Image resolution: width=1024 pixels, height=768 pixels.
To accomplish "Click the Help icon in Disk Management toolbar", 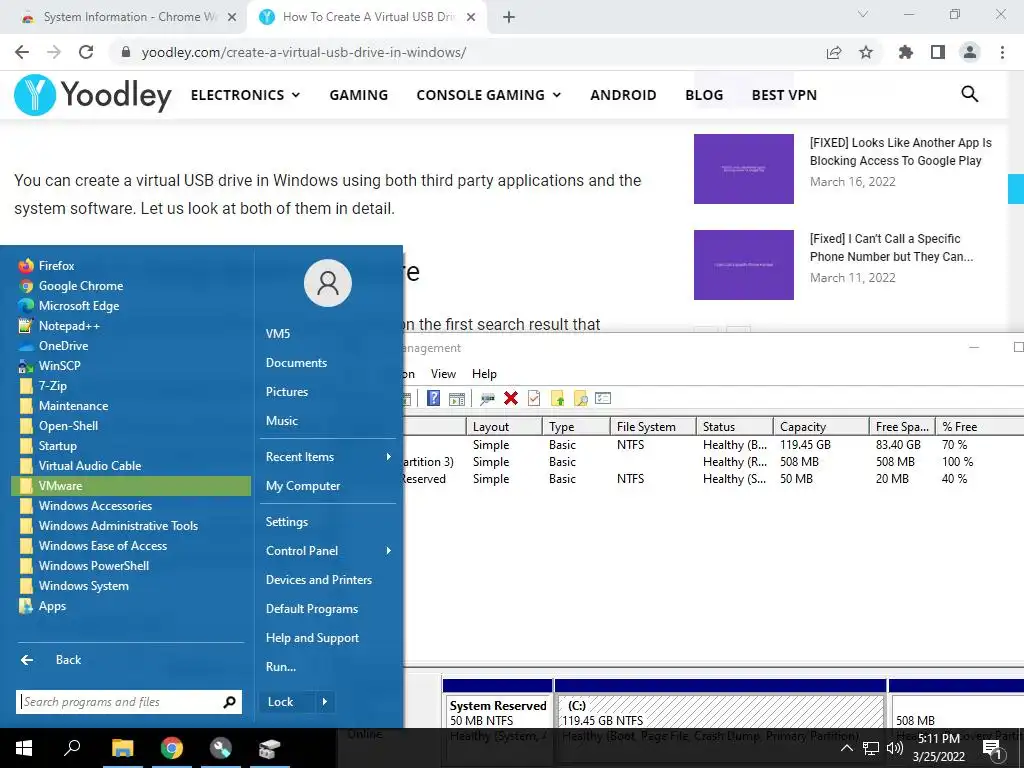I will [x=433, y=398].
